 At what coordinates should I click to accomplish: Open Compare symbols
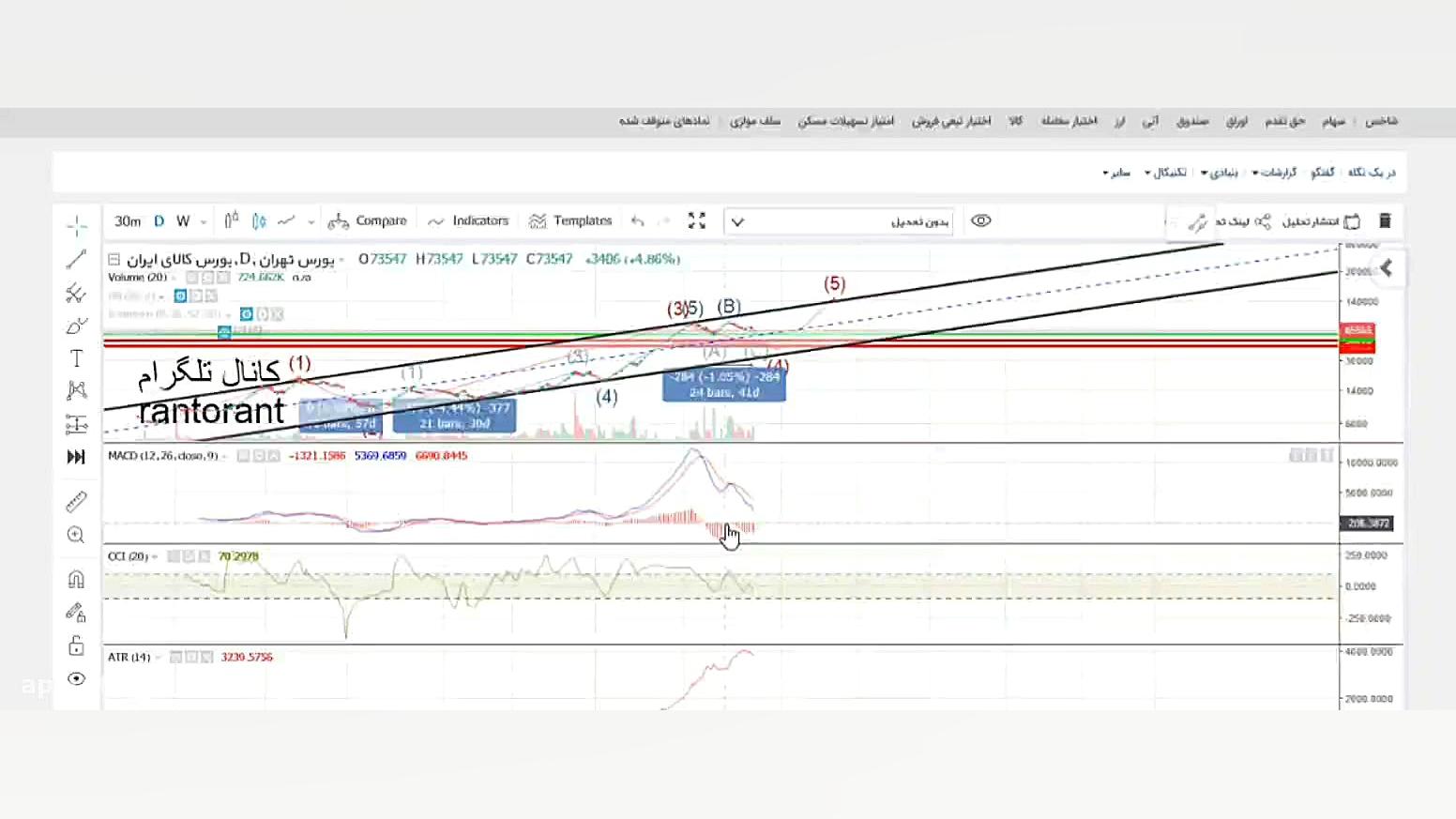click(367, 220)
